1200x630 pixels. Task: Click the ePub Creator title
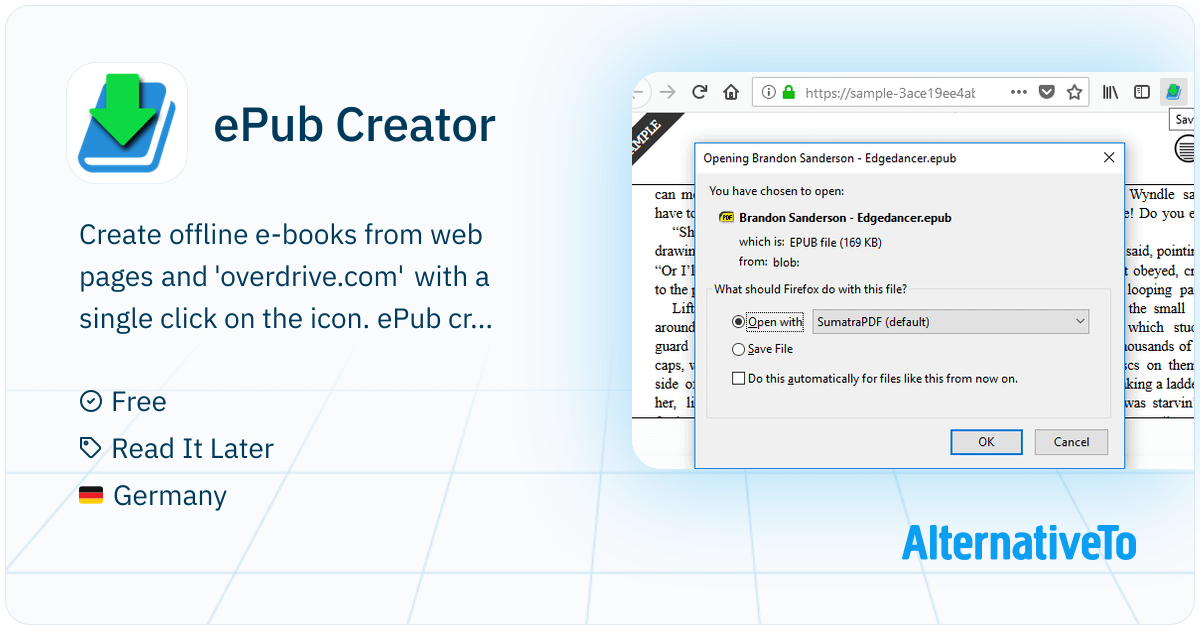tap(355, 125)
